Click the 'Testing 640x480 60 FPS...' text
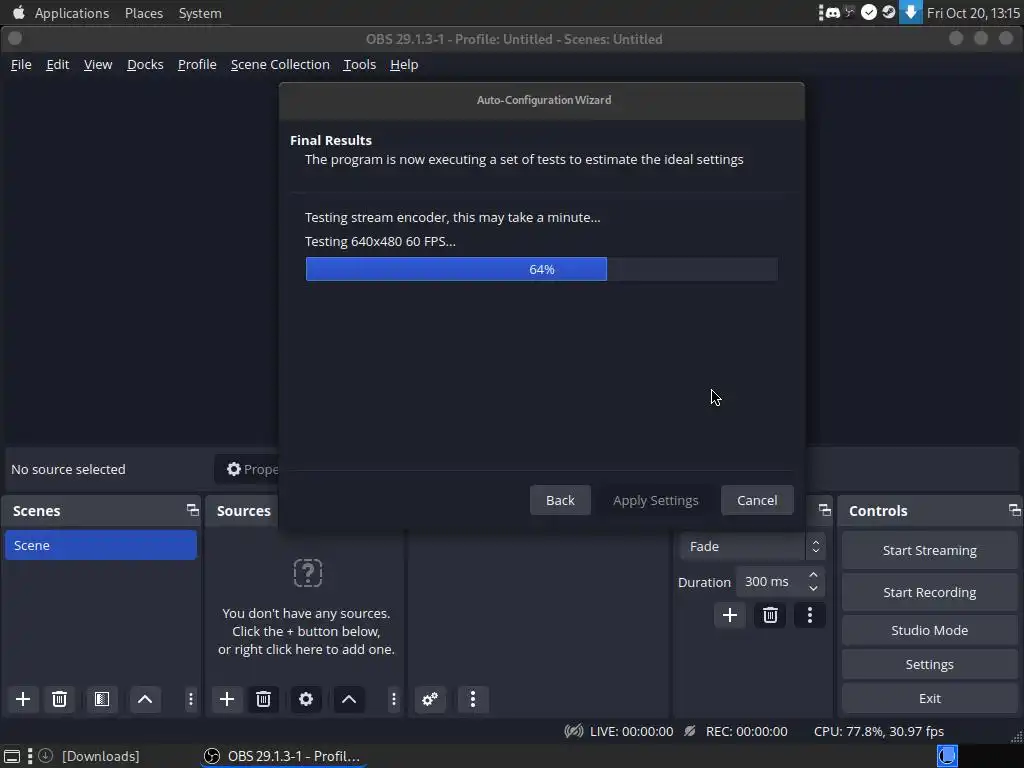Screen dimensions: 1024x768 [380, 242]
